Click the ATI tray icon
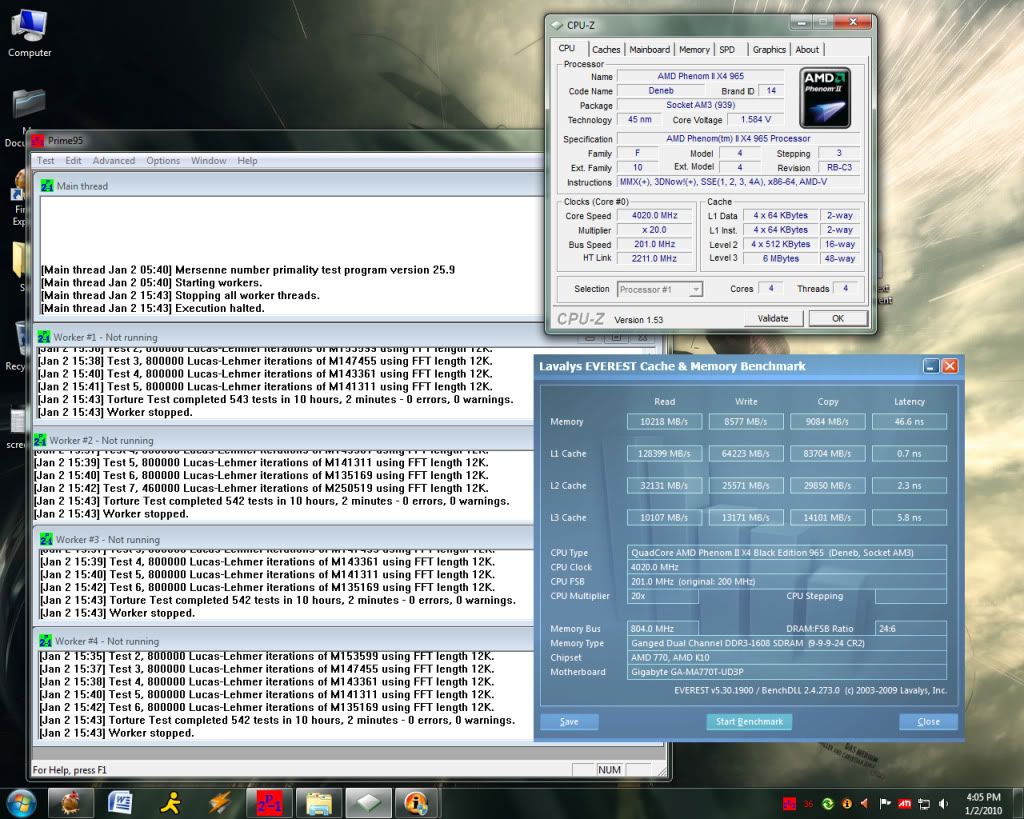 [904, 803]
